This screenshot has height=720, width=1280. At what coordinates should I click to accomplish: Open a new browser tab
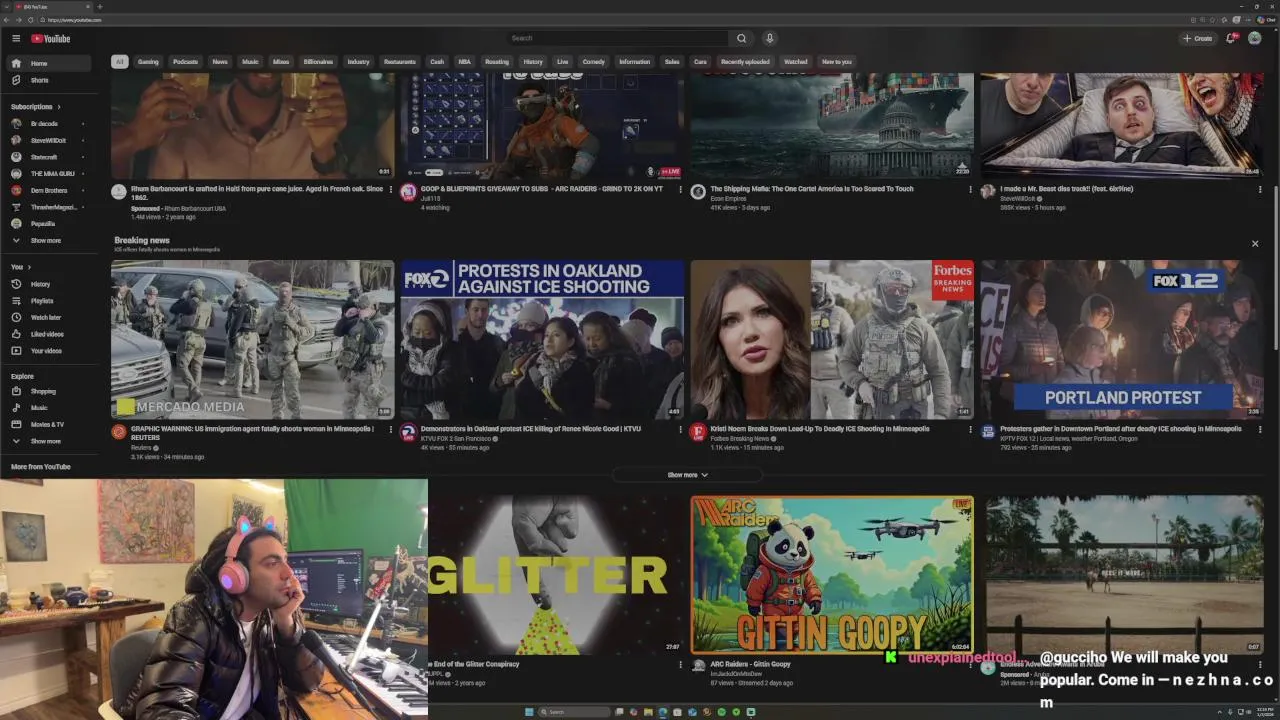99,7
